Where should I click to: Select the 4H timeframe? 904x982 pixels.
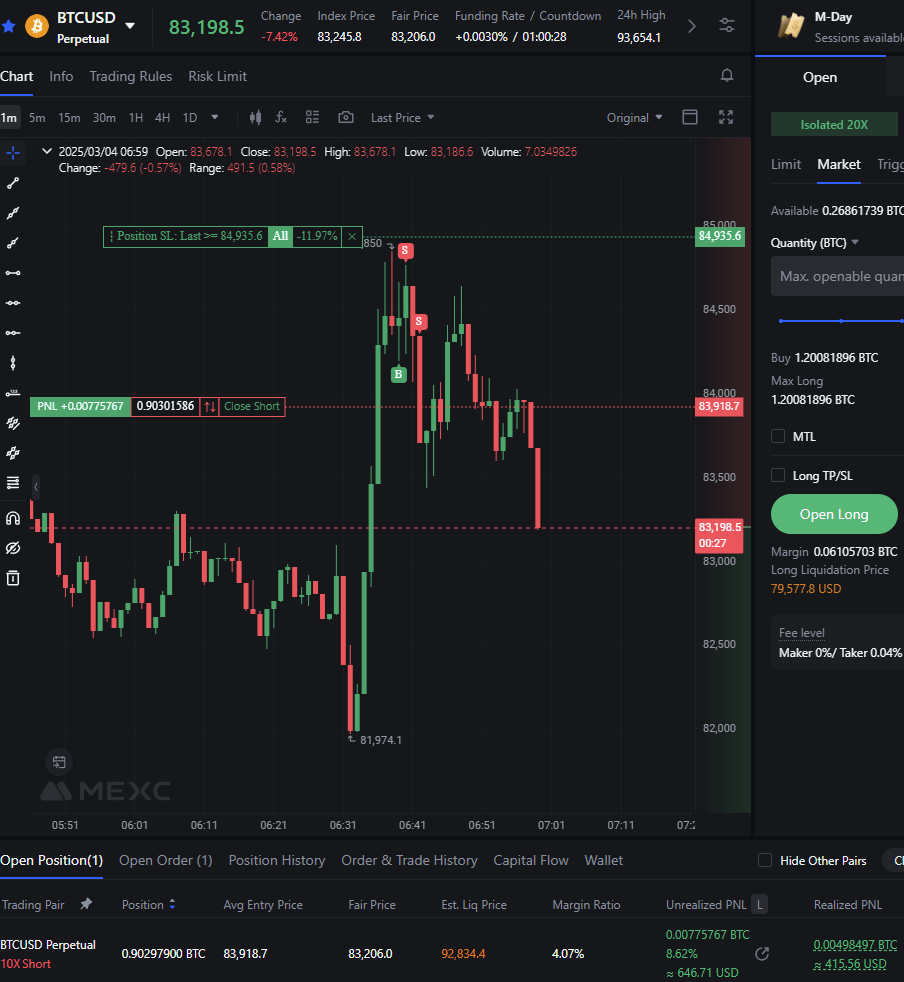pyautogui.click(x=162, y=118)
